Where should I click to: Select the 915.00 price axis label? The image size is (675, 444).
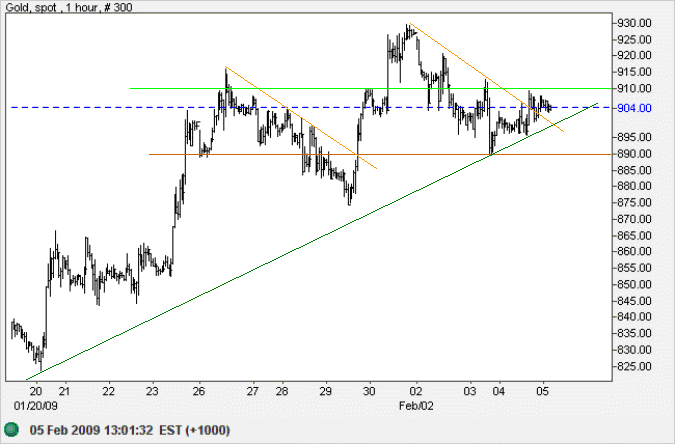634,72
